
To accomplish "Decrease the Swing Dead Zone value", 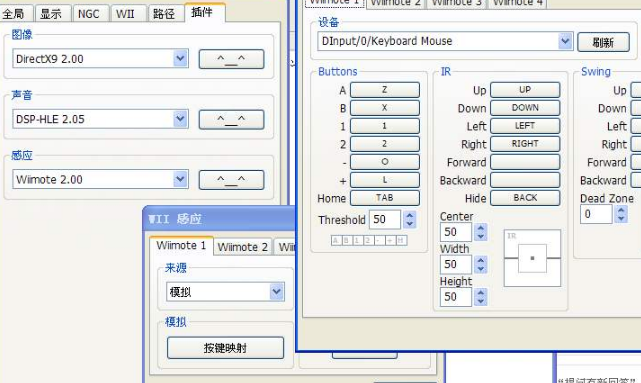I will [621, 218].
